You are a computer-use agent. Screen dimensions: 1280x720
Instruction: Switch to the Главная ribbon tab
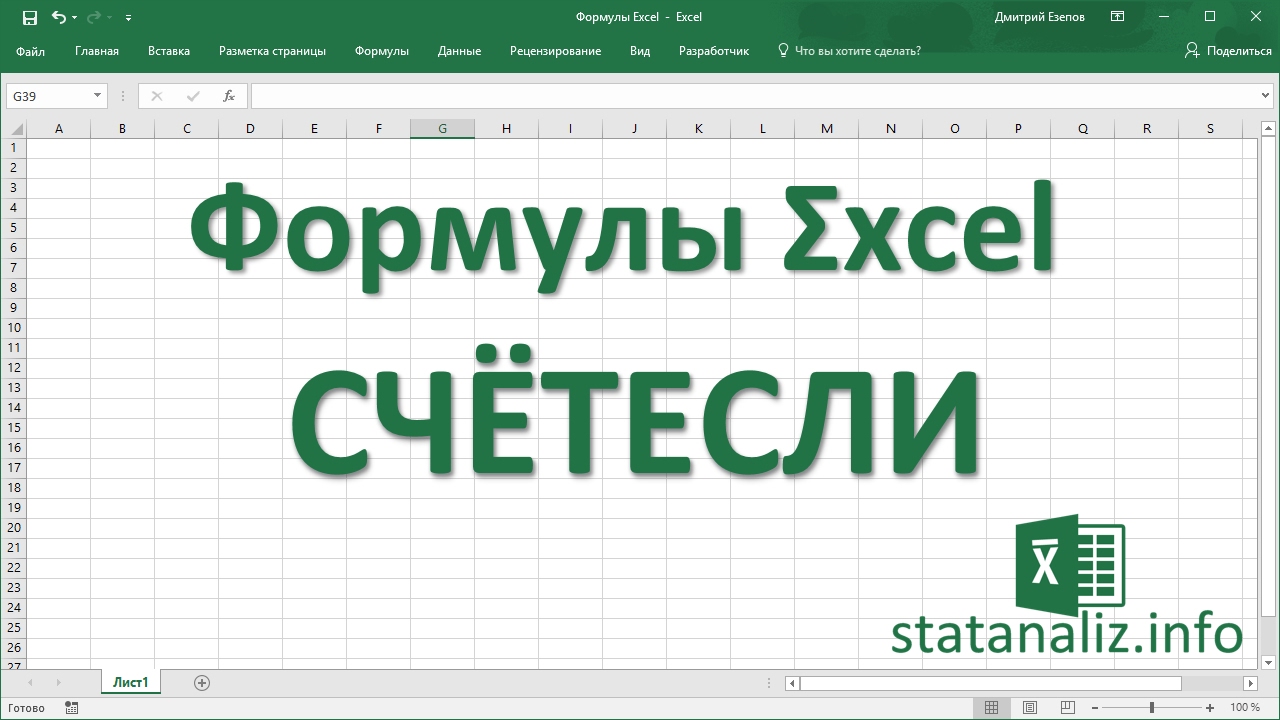[x=97, y=51]
